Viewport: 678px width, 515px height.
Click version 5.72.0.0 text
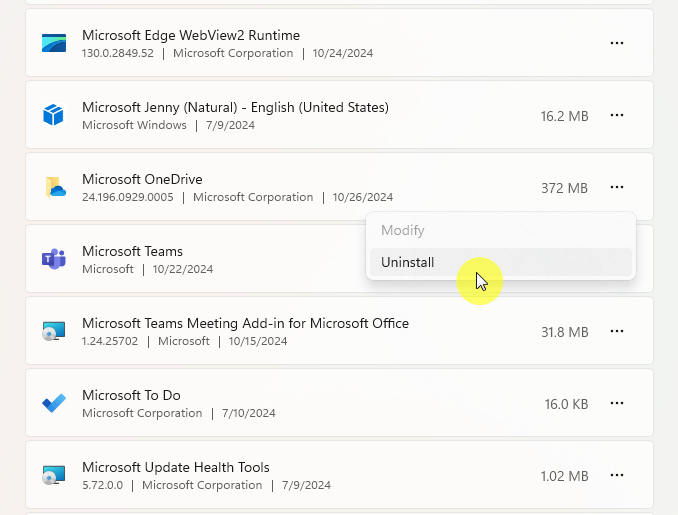(x=102, y=485)
